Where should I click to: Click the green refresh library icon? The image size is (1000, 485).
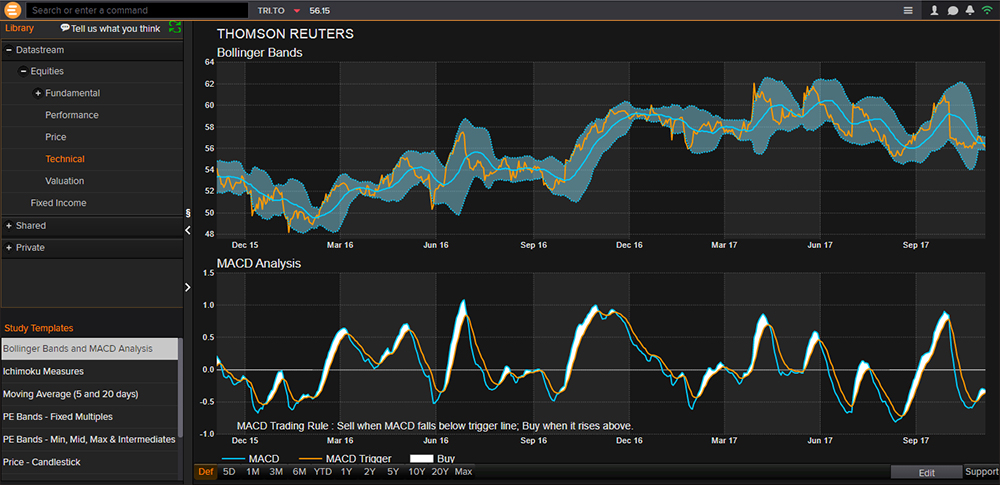175,27
